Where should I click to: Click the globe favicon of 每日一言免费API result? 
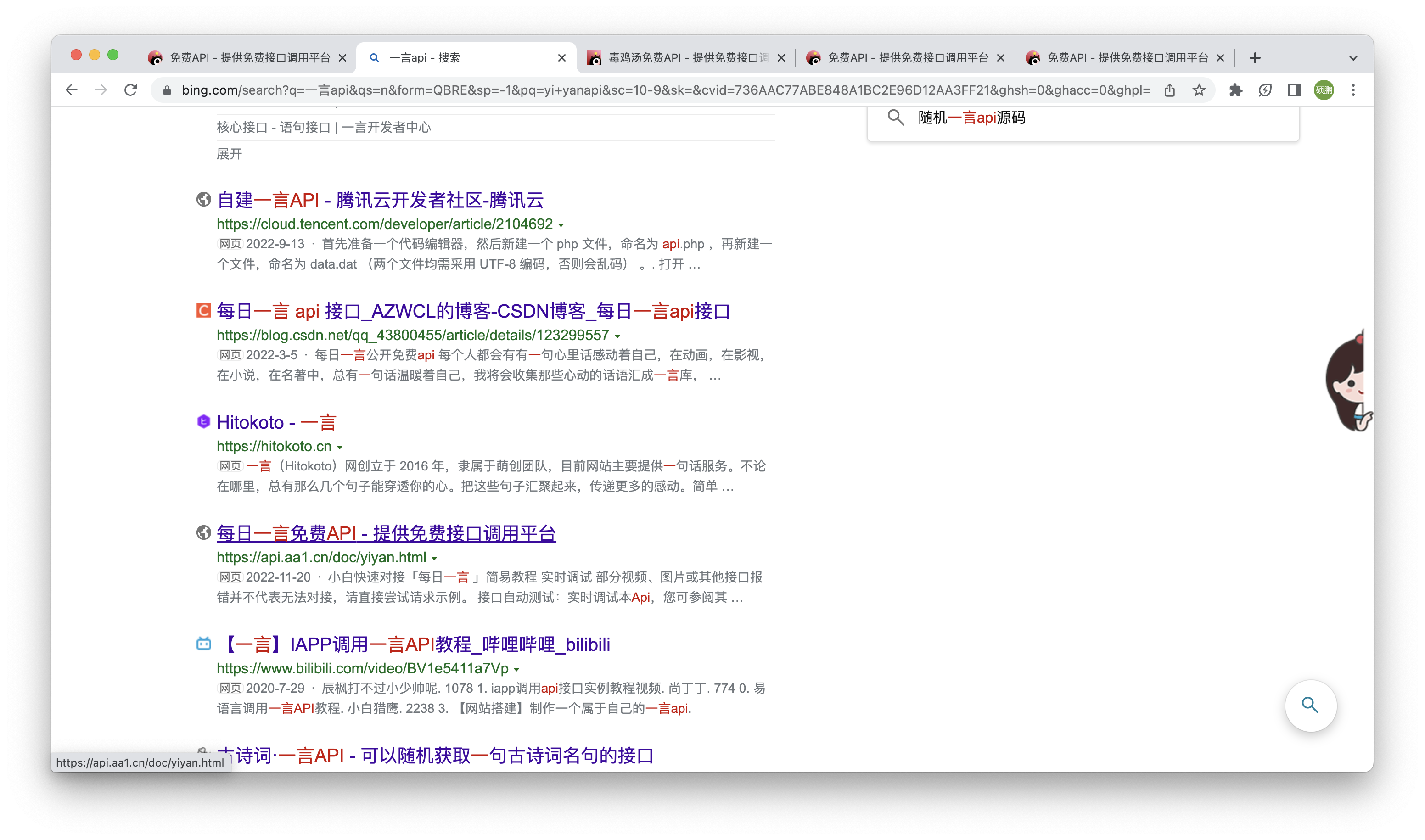coord(204,532)
